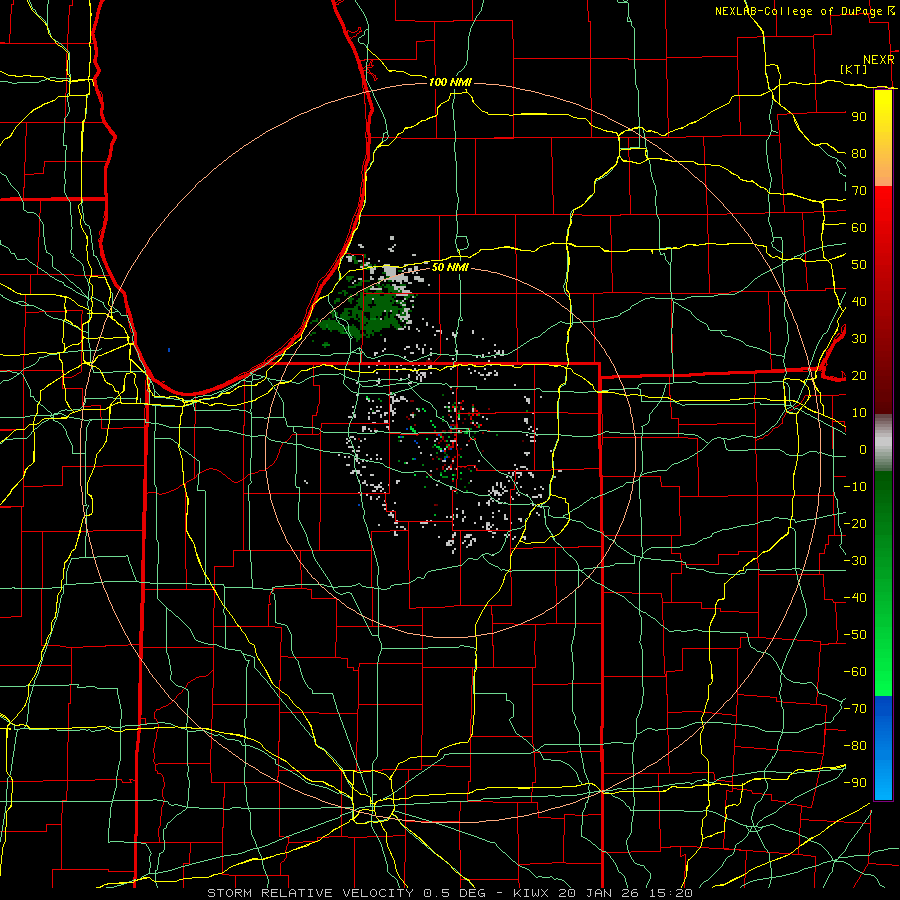
Task: Click the 0 knot scale label
Action: coord(863,450)
